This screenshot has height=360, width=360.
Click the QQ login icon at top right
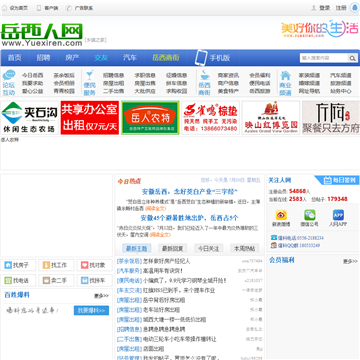click(354, 8)
